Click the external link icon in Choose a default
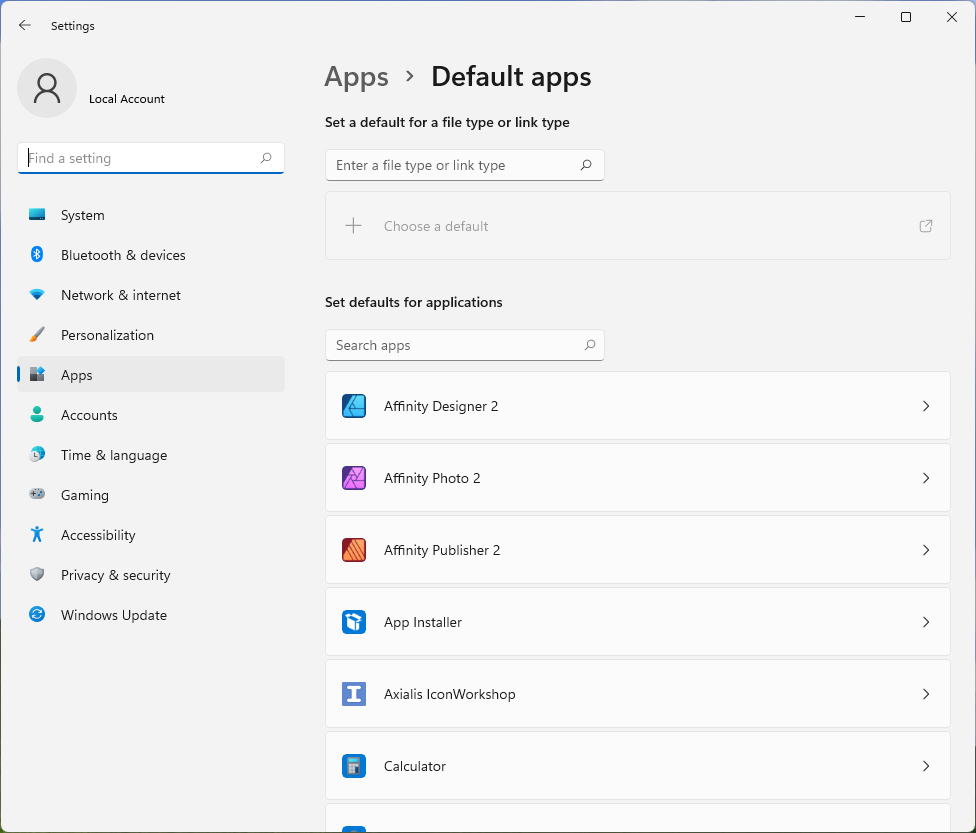This screenshot has height=833, width=976. [926, 226]
